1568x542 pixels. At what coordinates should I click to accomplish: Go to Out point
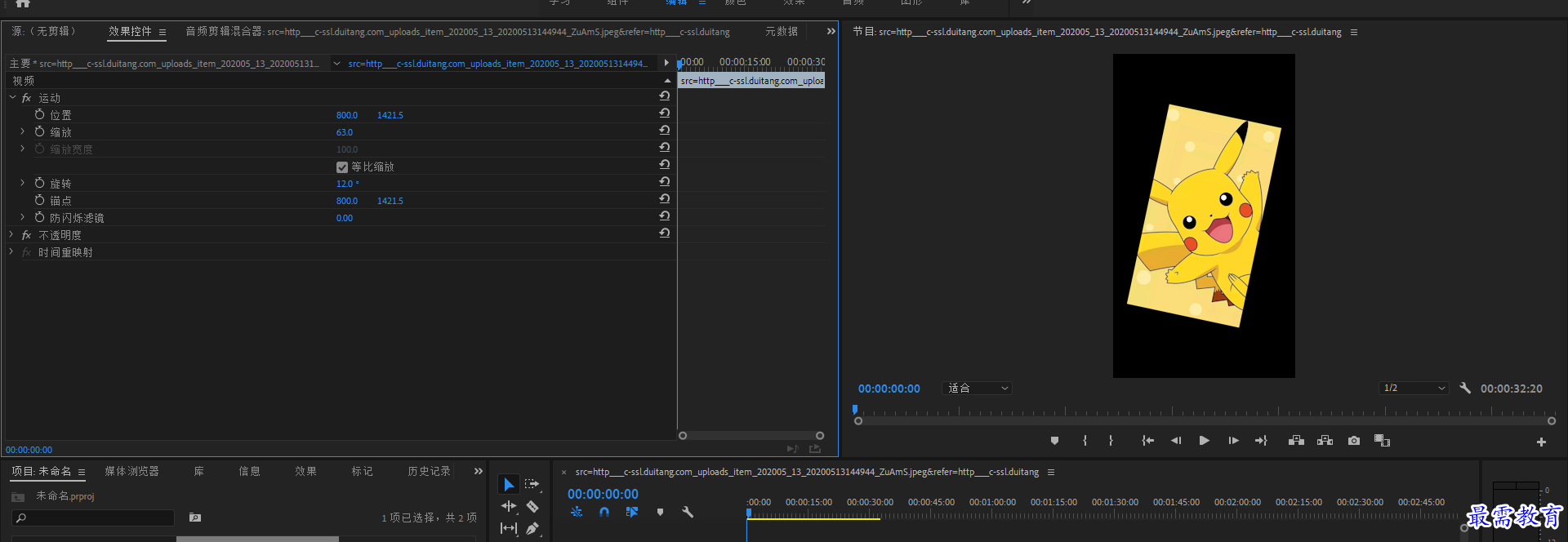[x=1261, y=441]
